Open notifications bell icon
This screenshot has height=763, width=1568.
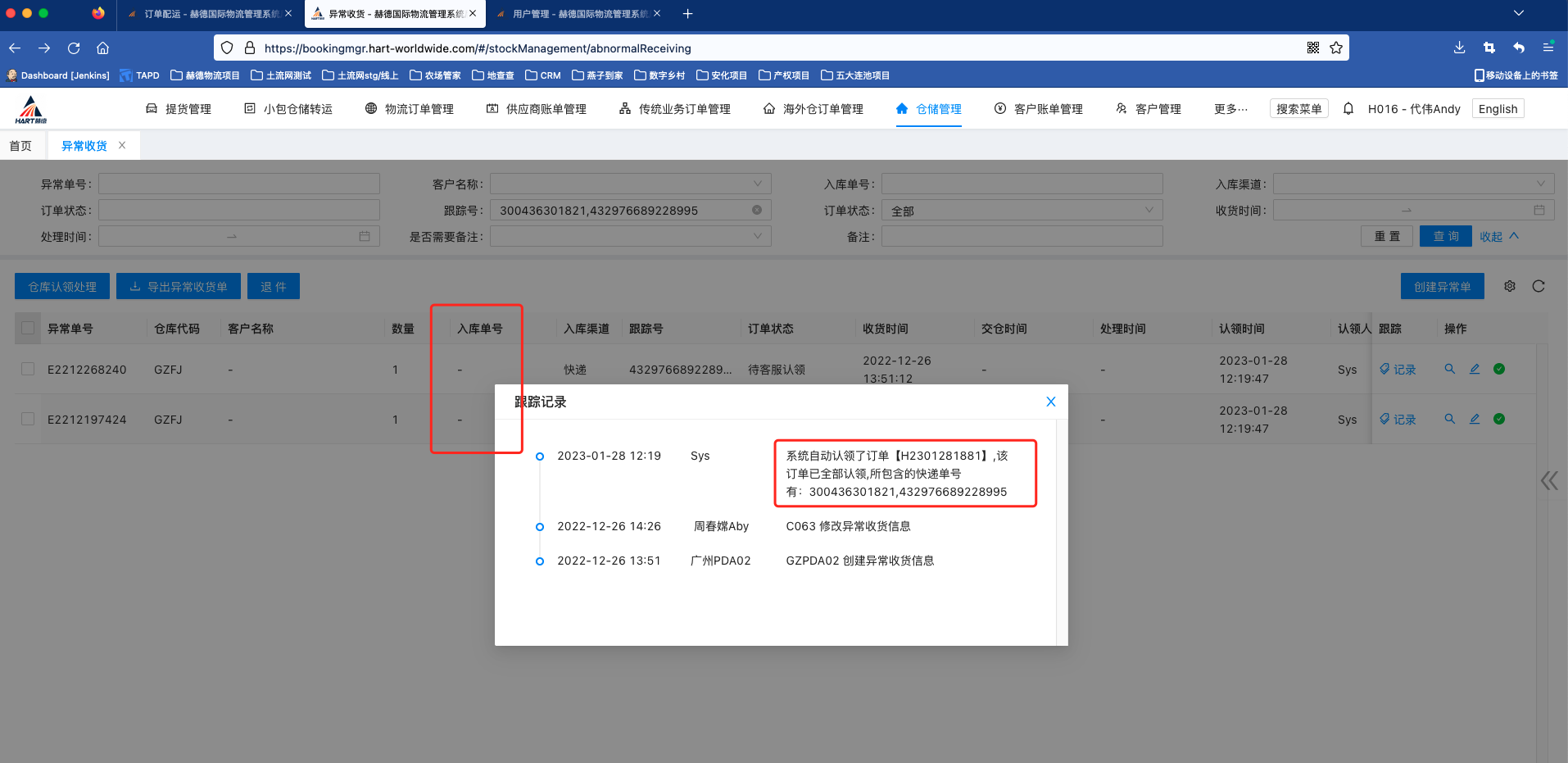pos(1348,109)
